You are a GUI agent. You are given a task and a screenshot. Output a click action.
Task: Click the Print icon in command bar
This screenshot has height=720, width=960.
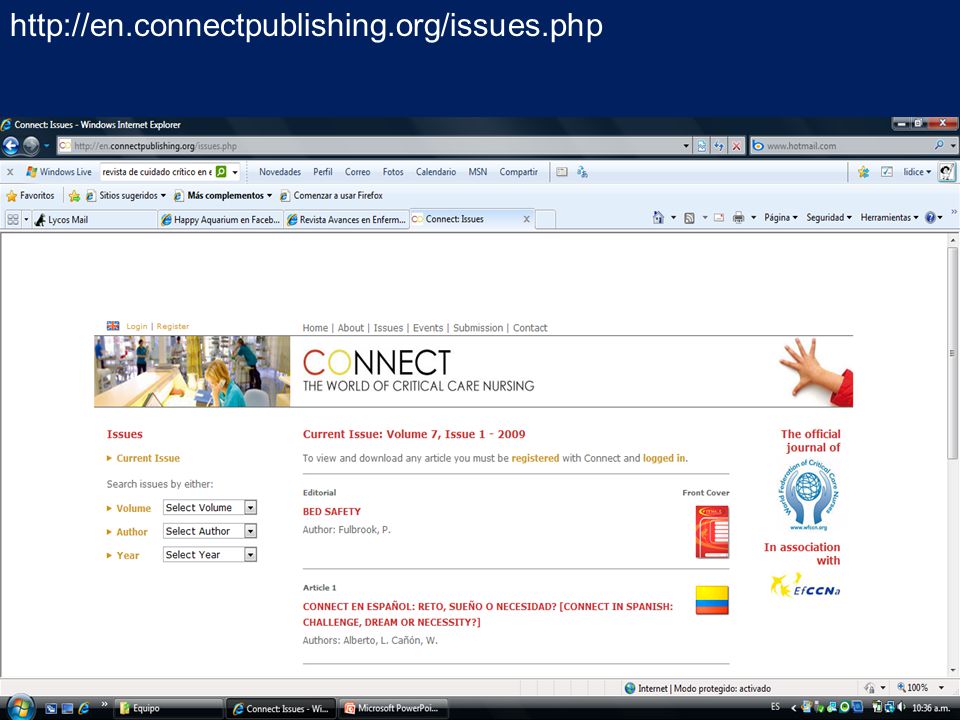[738, 217]
